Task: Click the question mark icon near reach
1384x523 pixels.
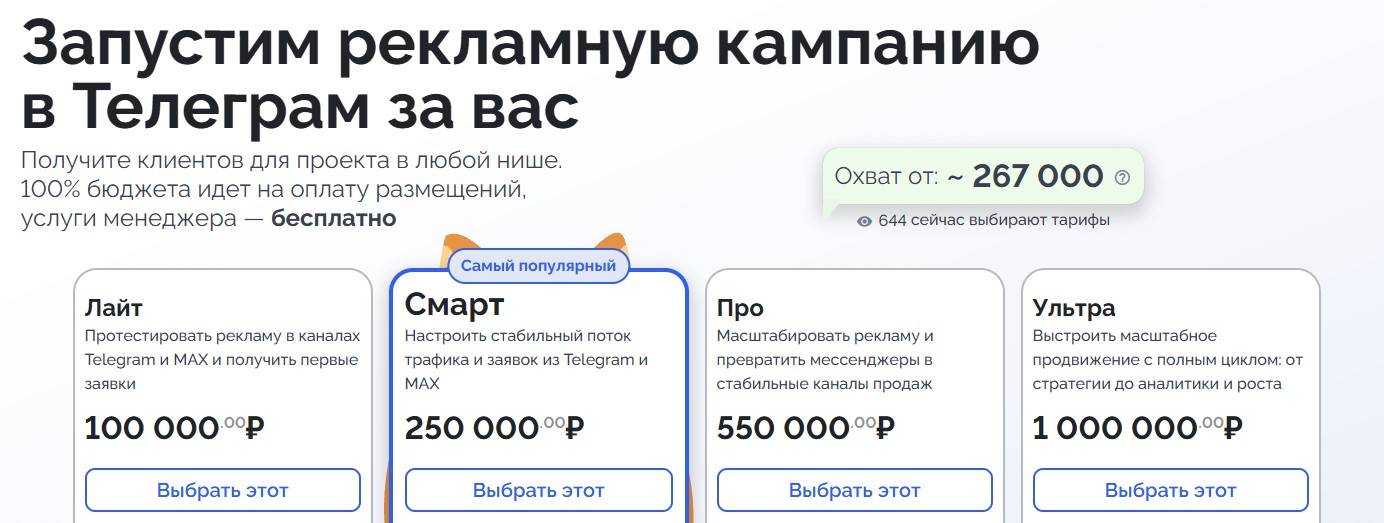Action: click(x=1122, y=178)
